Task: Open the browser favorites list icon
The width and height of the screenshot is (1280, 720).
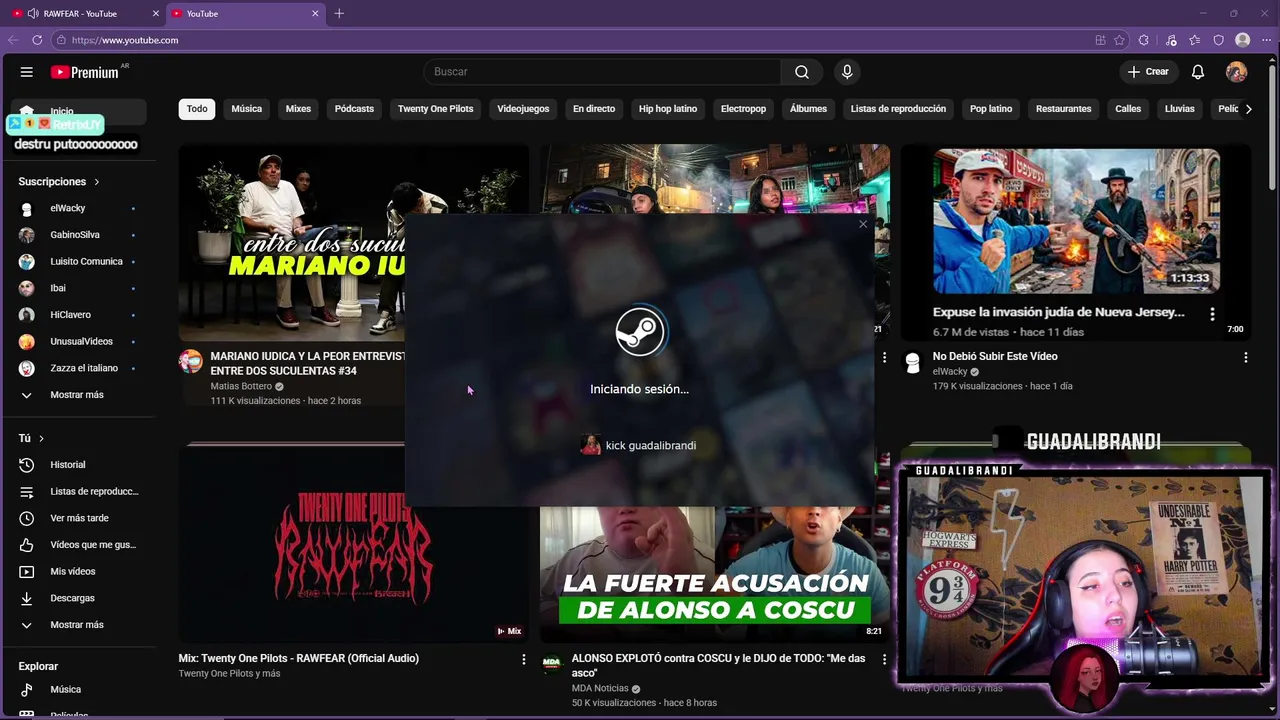Action: click(x=1195, y=40)
